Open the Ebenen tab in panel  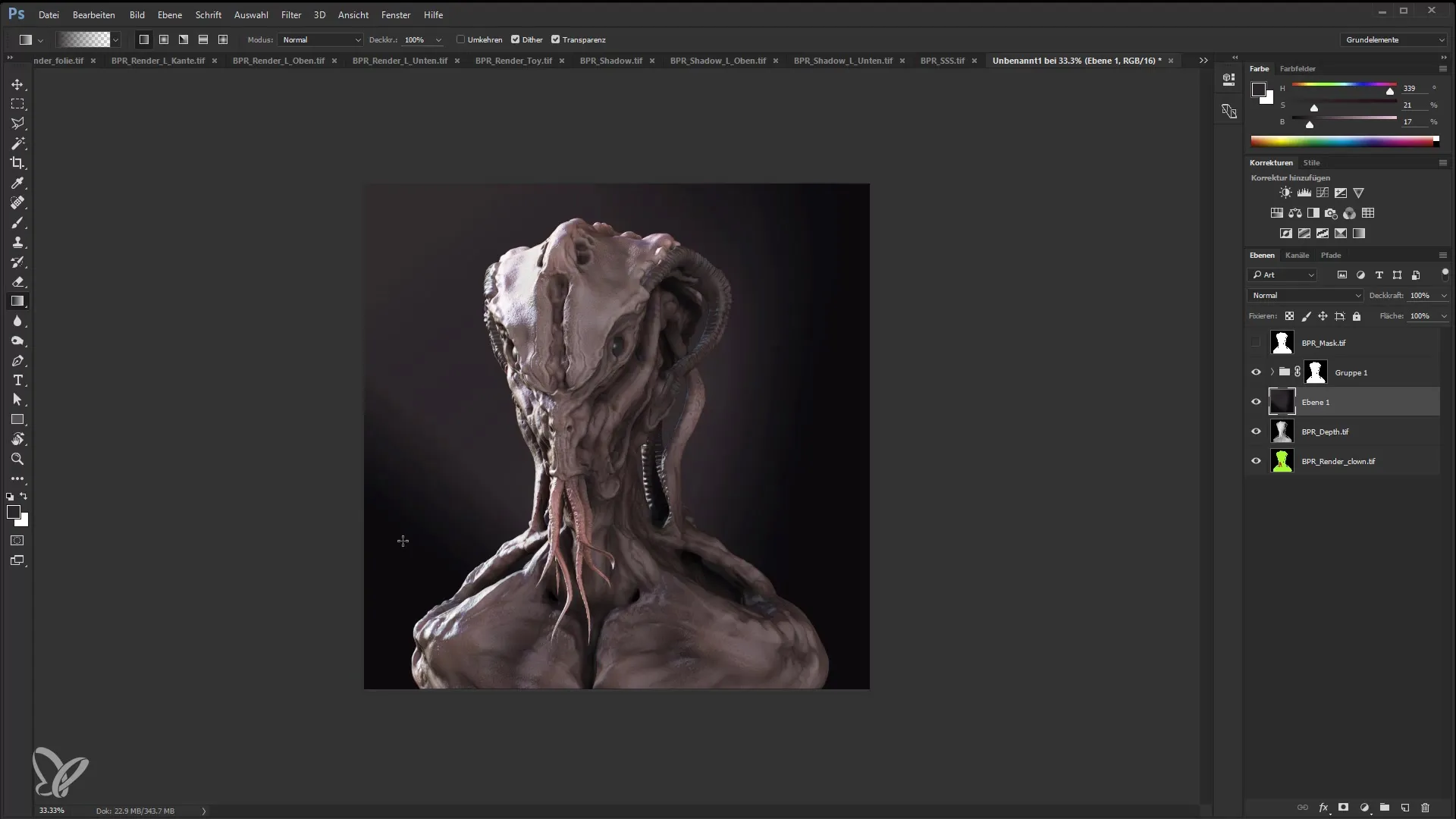click(1262, 254)
